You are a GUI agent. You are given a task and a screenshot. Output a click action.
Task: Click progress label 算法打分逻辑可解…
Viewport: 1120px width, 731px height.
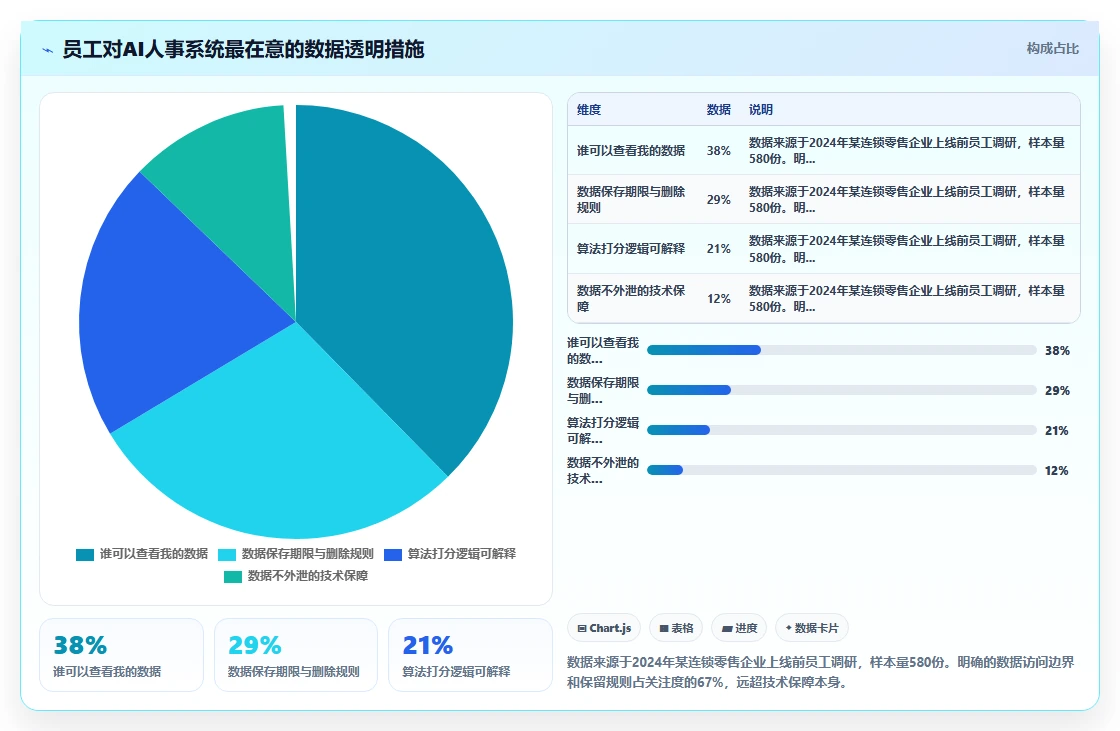(x=603, y=430)
